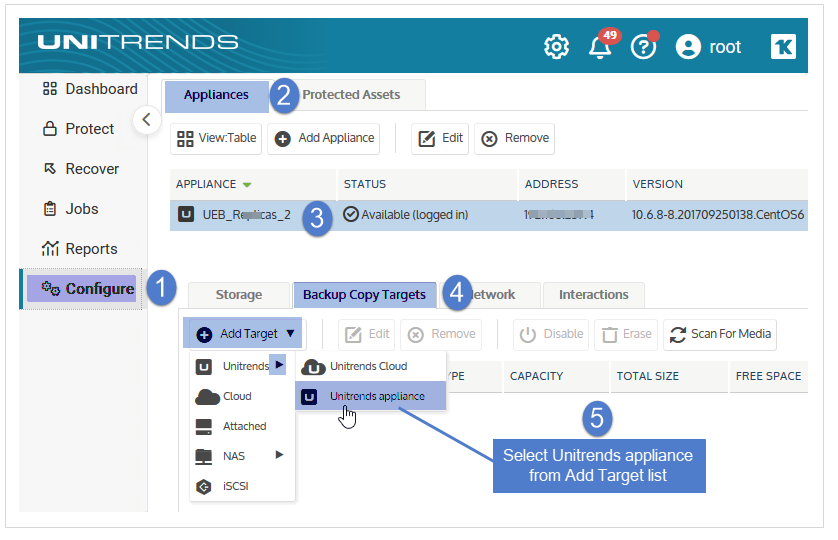
Task: Click the Available (logged in) status cell
Action: [x=406, y=215]
